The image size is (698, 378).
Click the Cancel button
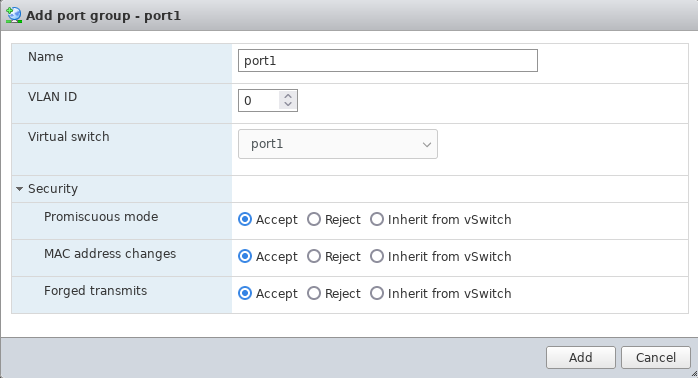pyautogui.click(x=656, y=358)
